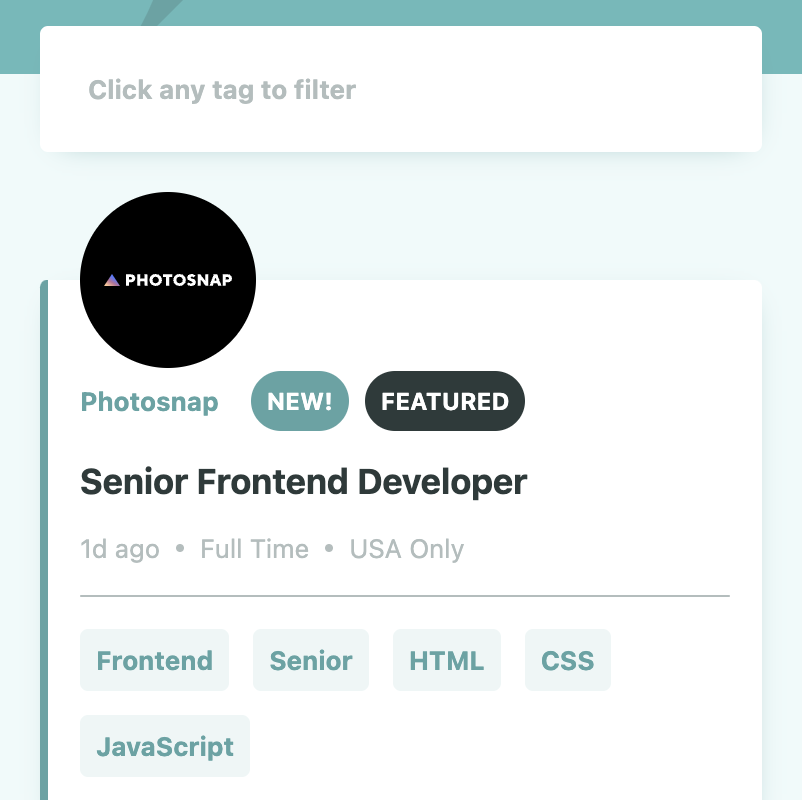Filter jobs by the Senior tag
The height and width of the screenshot is (800, 802).
(311, 661)
